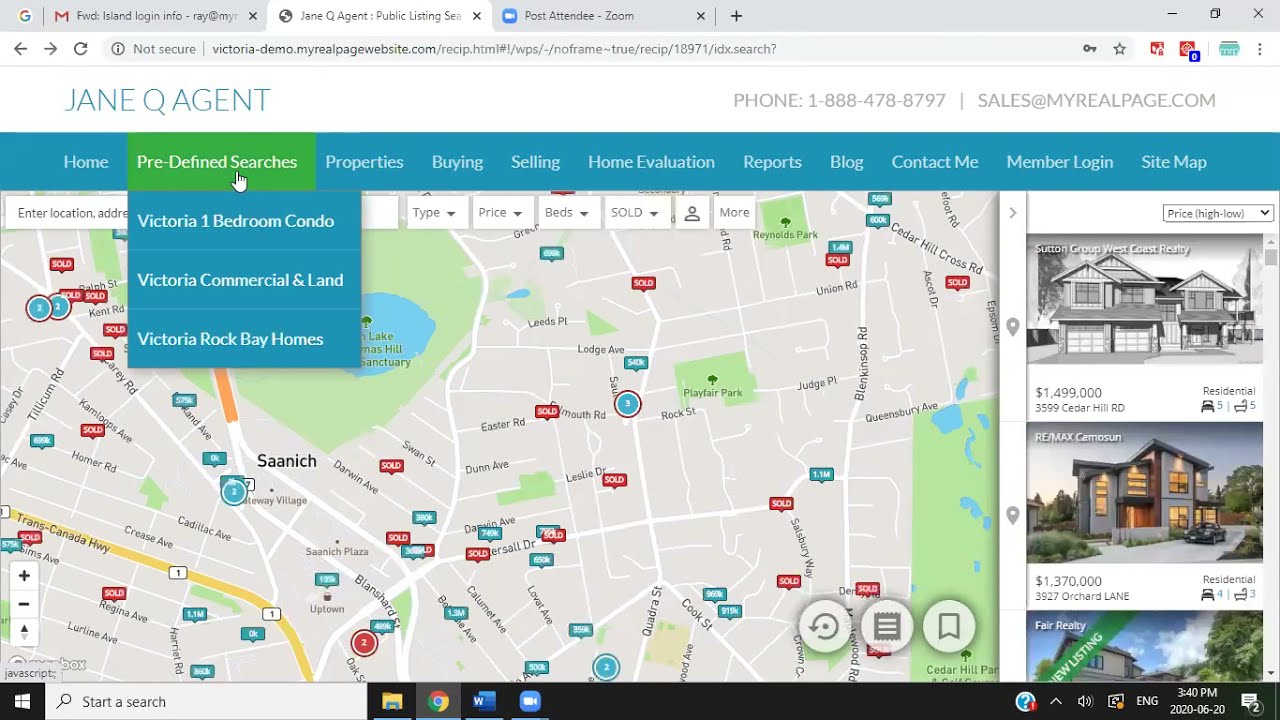
Task: Open the Contact Me page
Action: pos(935,162)
